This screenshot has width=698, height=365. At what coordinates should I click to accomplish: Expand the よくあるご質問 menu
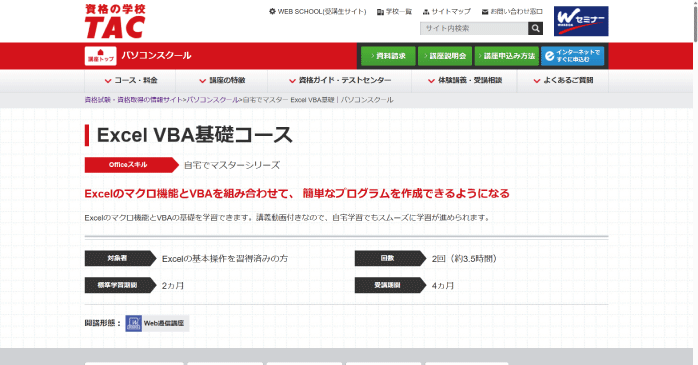[563, 81]
